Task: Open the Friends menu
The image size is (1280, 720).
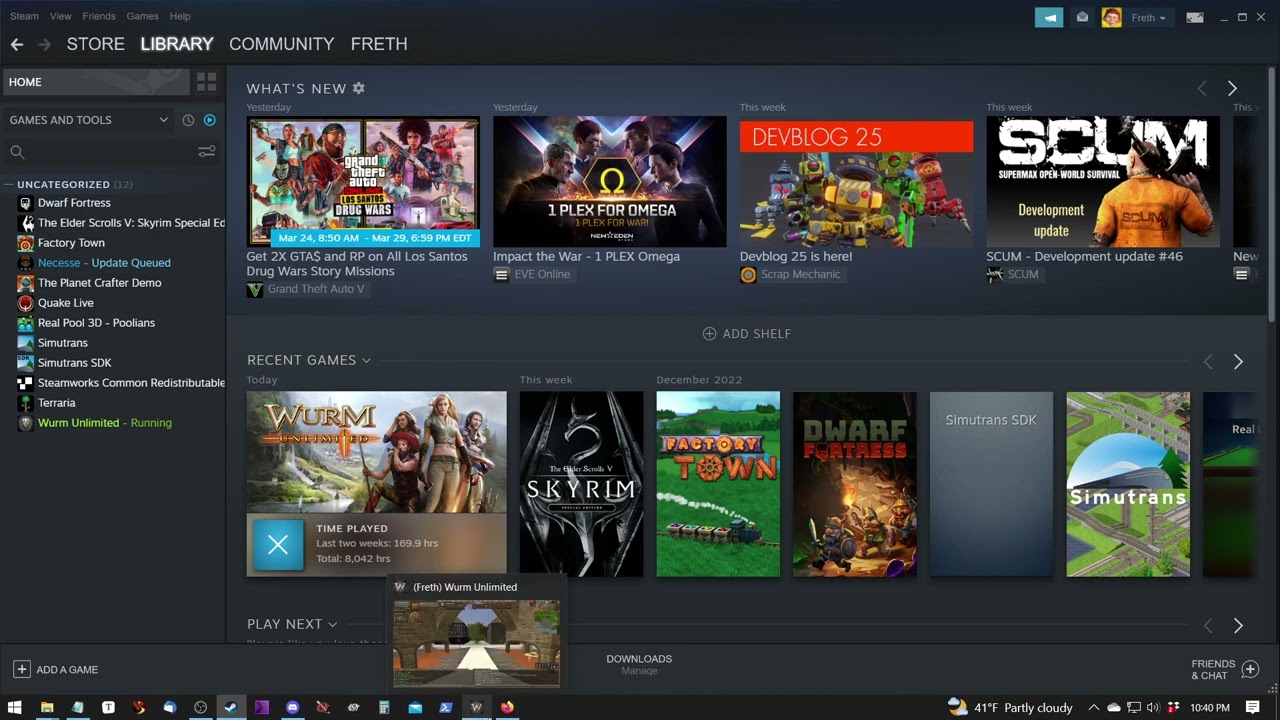Action: 99,16
